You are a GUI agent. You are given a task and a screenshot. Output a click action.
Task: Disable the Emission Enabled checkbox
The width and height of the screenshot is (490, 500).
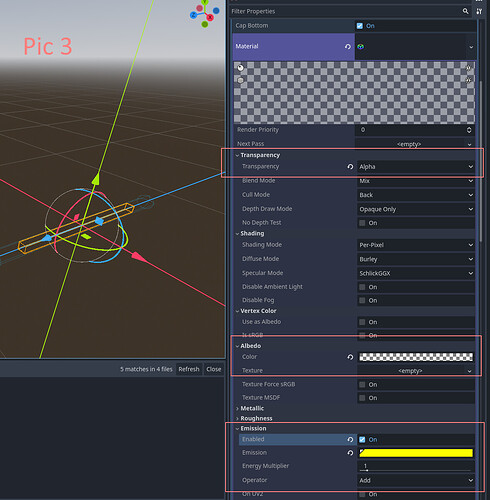362,440
